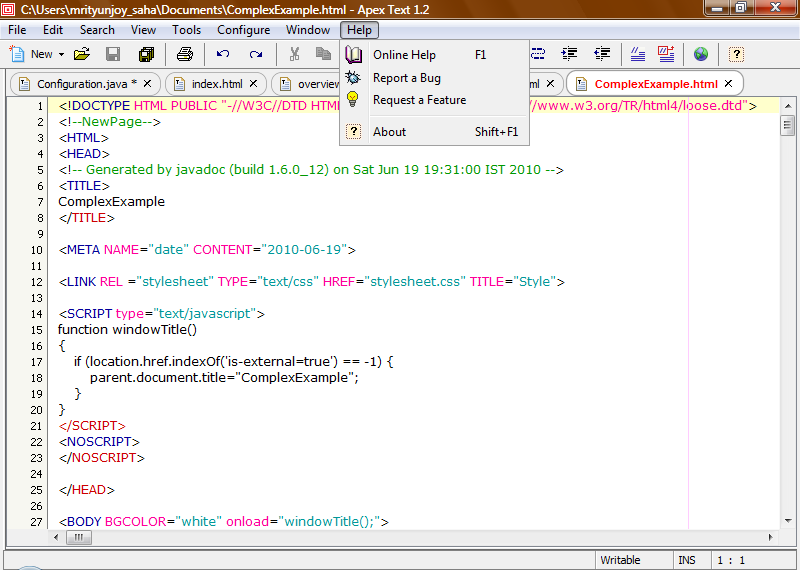Click the word wrap toolbar icon
800x570 pixels.
(538, 54)
